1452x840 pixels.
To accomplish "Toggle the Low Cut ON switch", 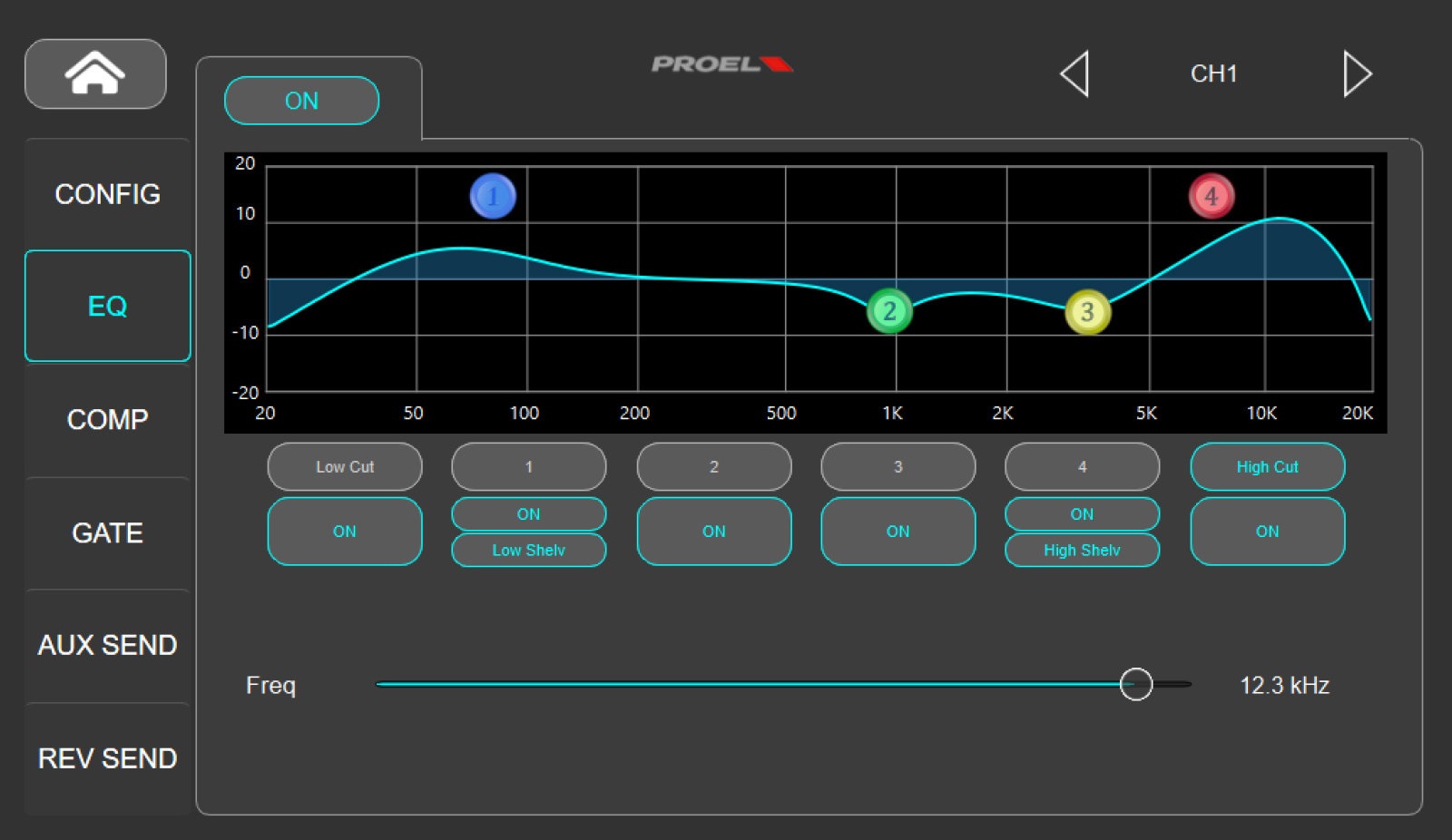I will [x=345, y=532].
